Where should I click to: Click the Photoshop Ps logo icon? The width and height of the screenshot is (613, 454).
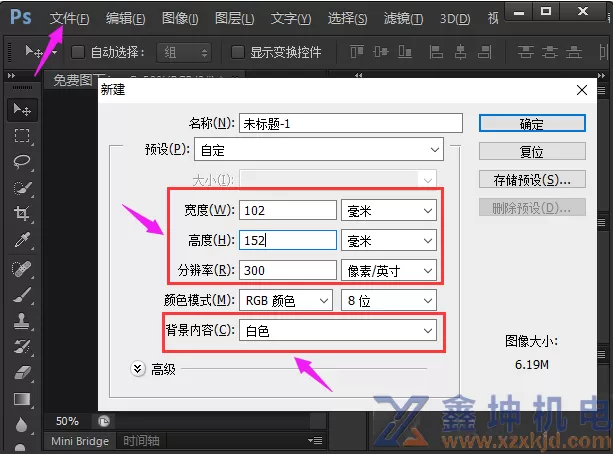tap(20, 17)
